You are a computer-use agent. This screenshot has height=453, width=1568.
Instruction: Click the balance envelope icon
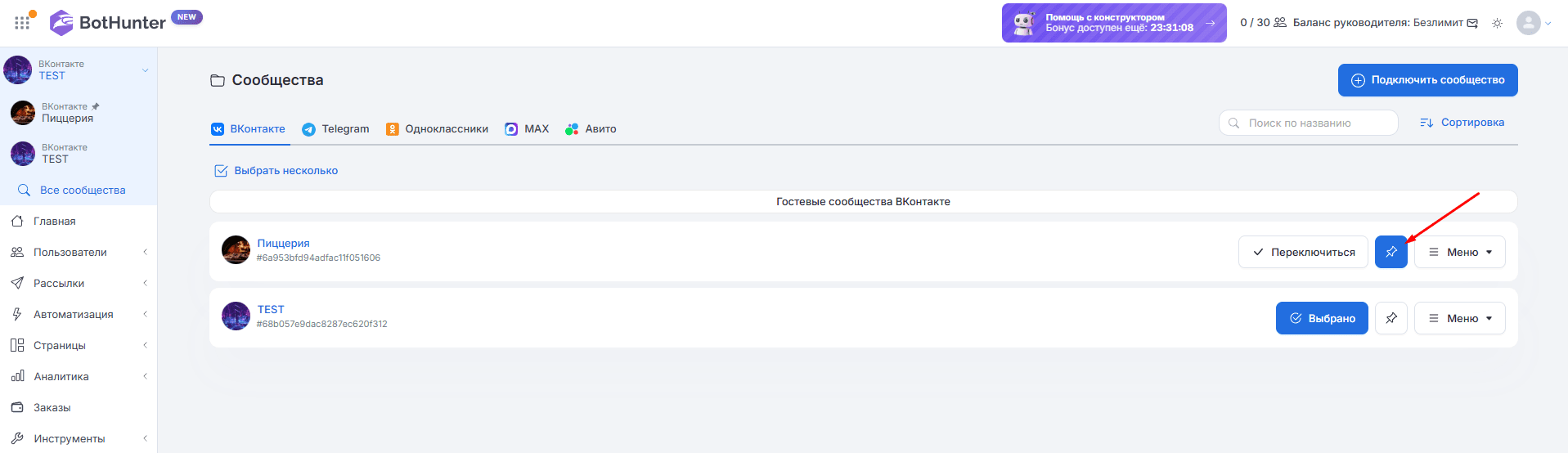1472,23
